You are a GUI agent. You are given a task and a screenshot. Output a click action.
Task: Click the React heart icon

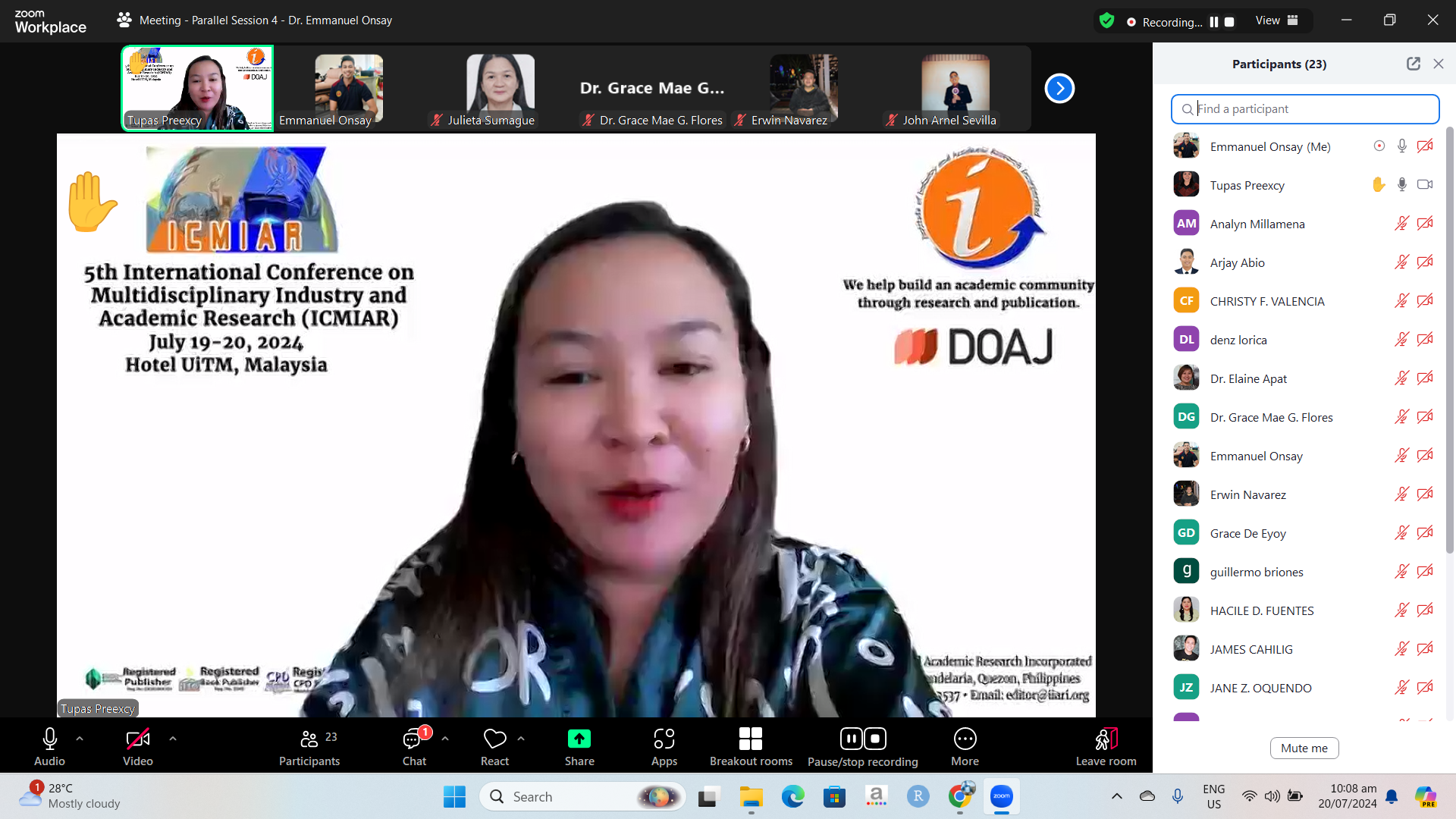[494, 739]
